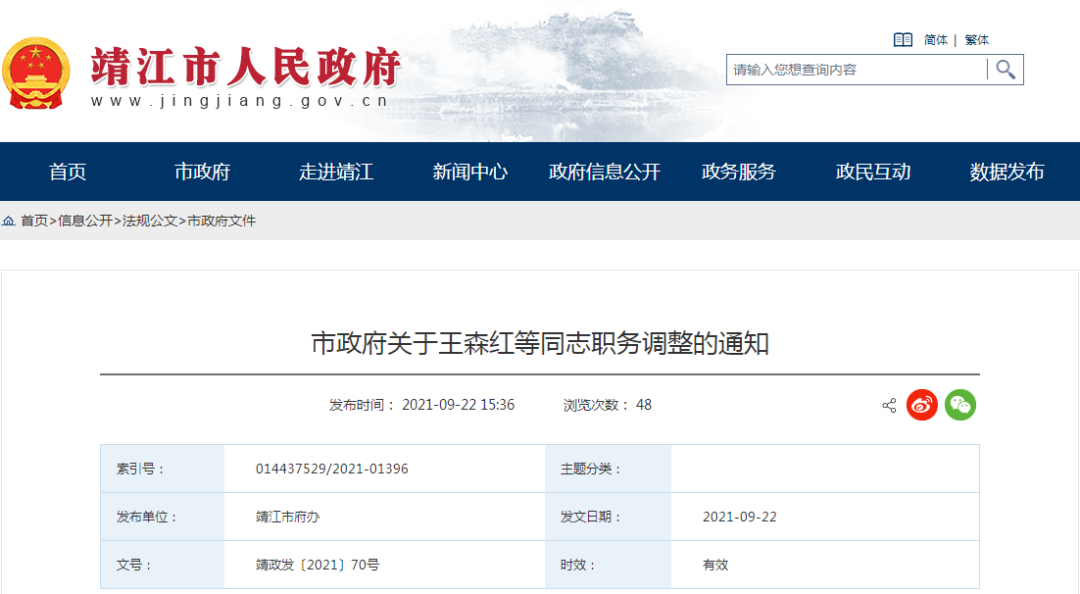Click the 时效 label cell
Viewport: 1080px width, 594px height.
pyautogui.click(x=608, y=565)
